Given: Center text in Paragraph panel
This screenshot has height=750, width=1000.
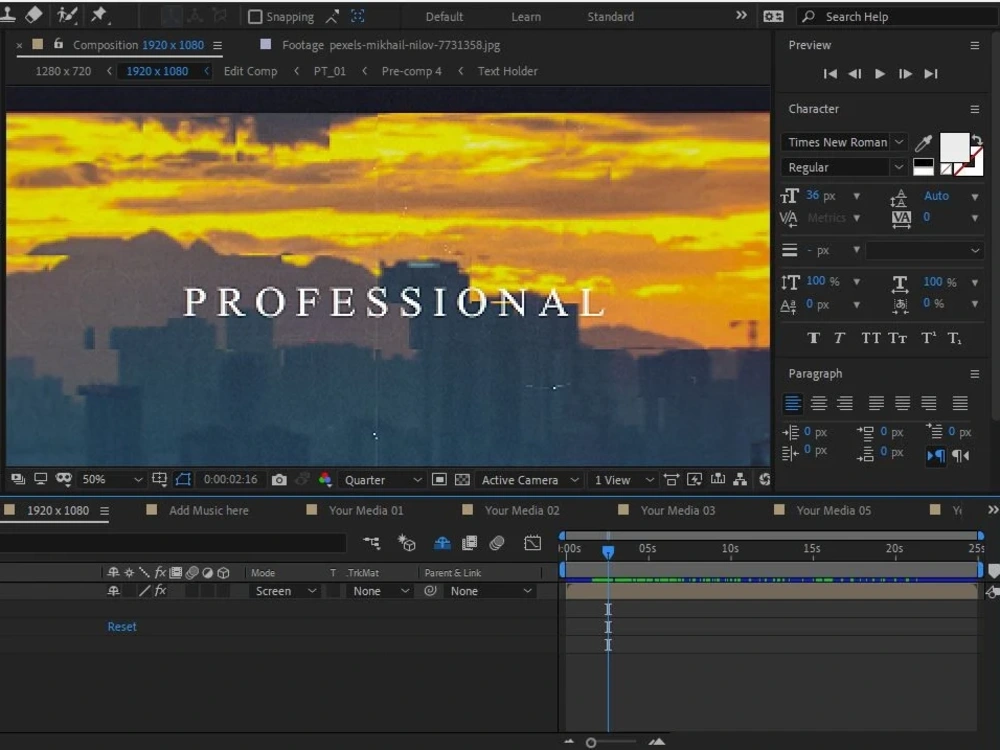Looking at the screenshot, I should pos(818,403).
